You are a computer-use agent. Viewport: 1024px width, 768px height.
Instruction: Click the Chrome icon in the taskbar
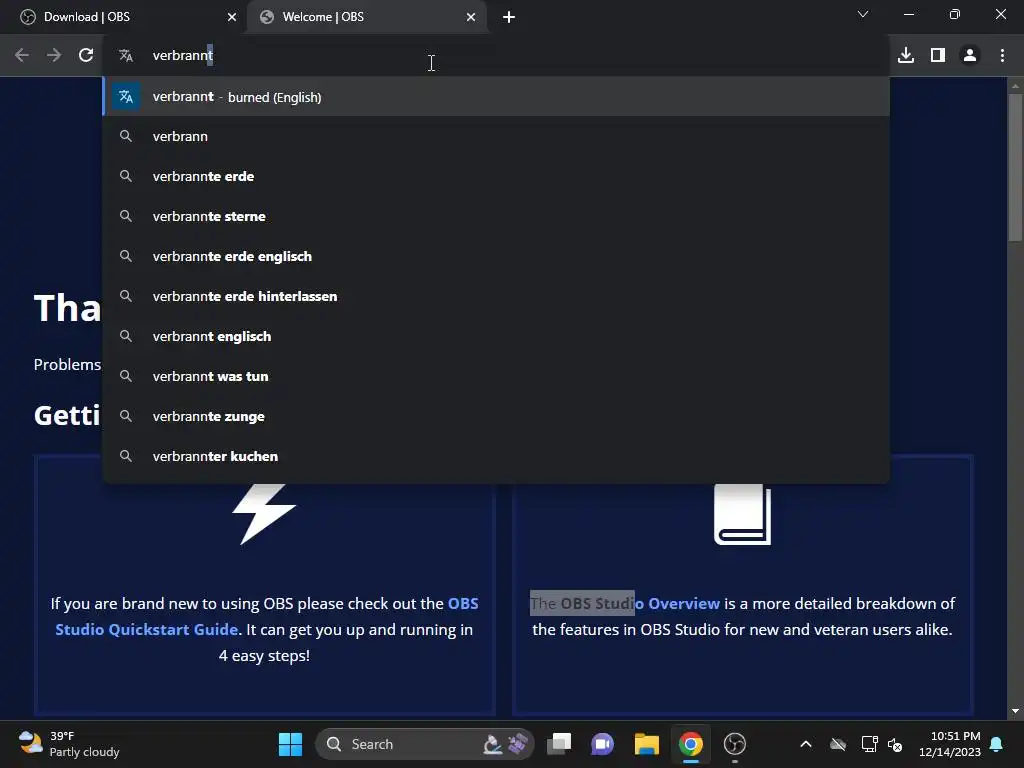click(x=690, y=744)
